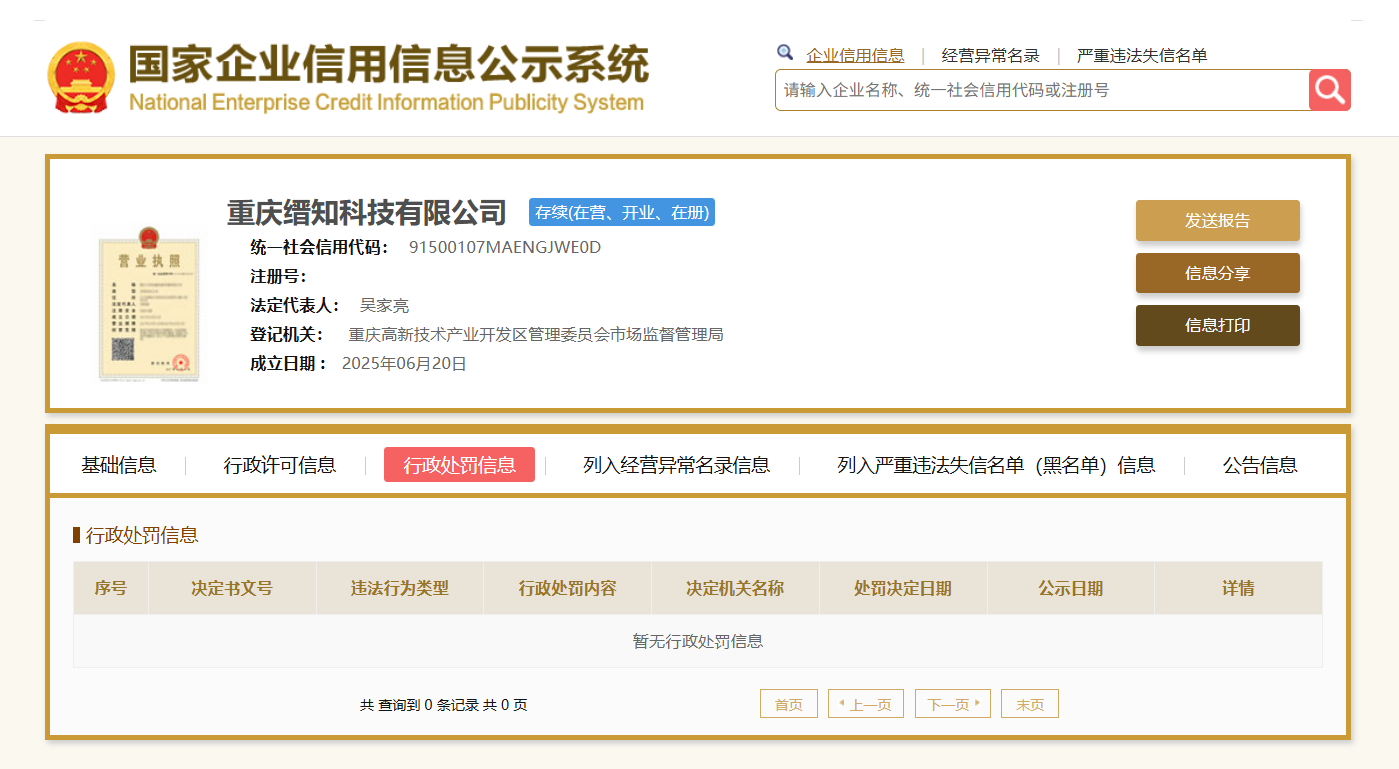
Task: Click the legal representative name 吴家亮
Action: tap(384, 305)
